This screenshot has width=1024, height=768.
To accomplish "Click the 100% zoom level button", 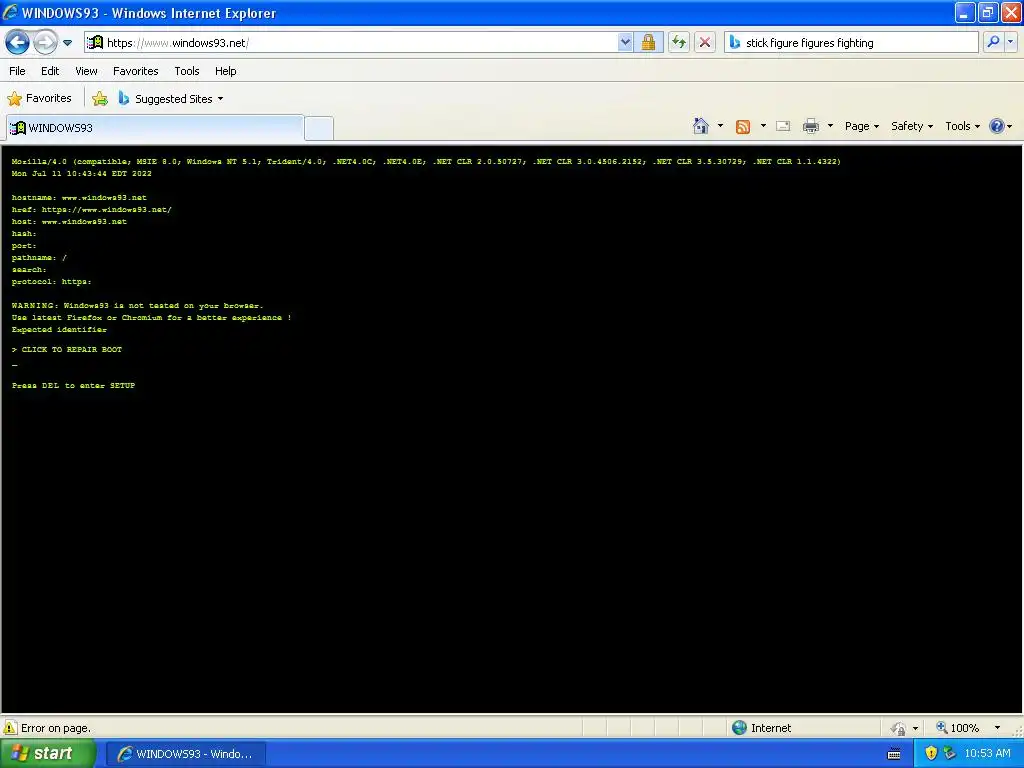I will 957,728.
